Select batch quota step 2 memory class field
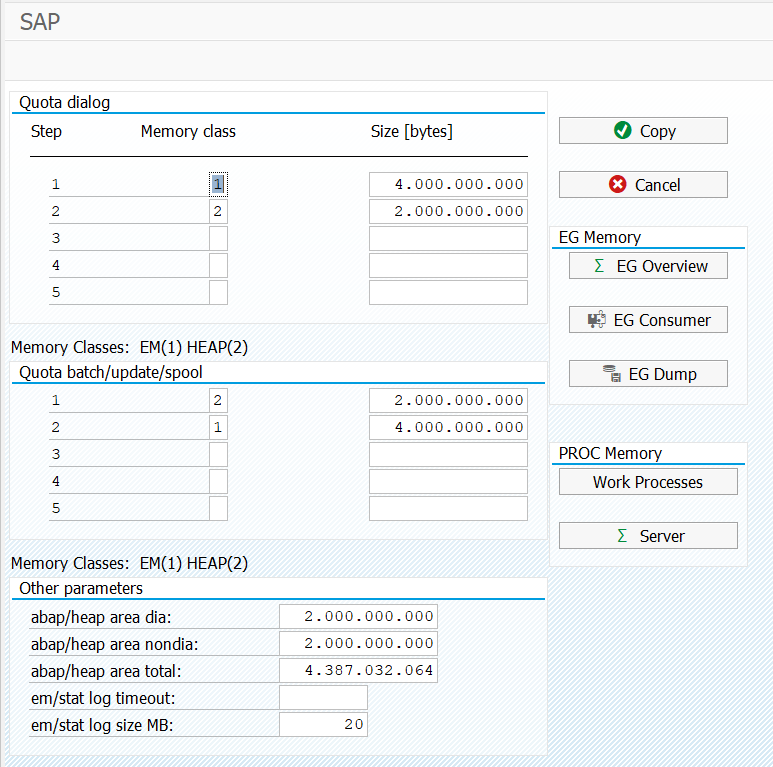This screenshot has width=773, height=767. [x=218, y=427]
